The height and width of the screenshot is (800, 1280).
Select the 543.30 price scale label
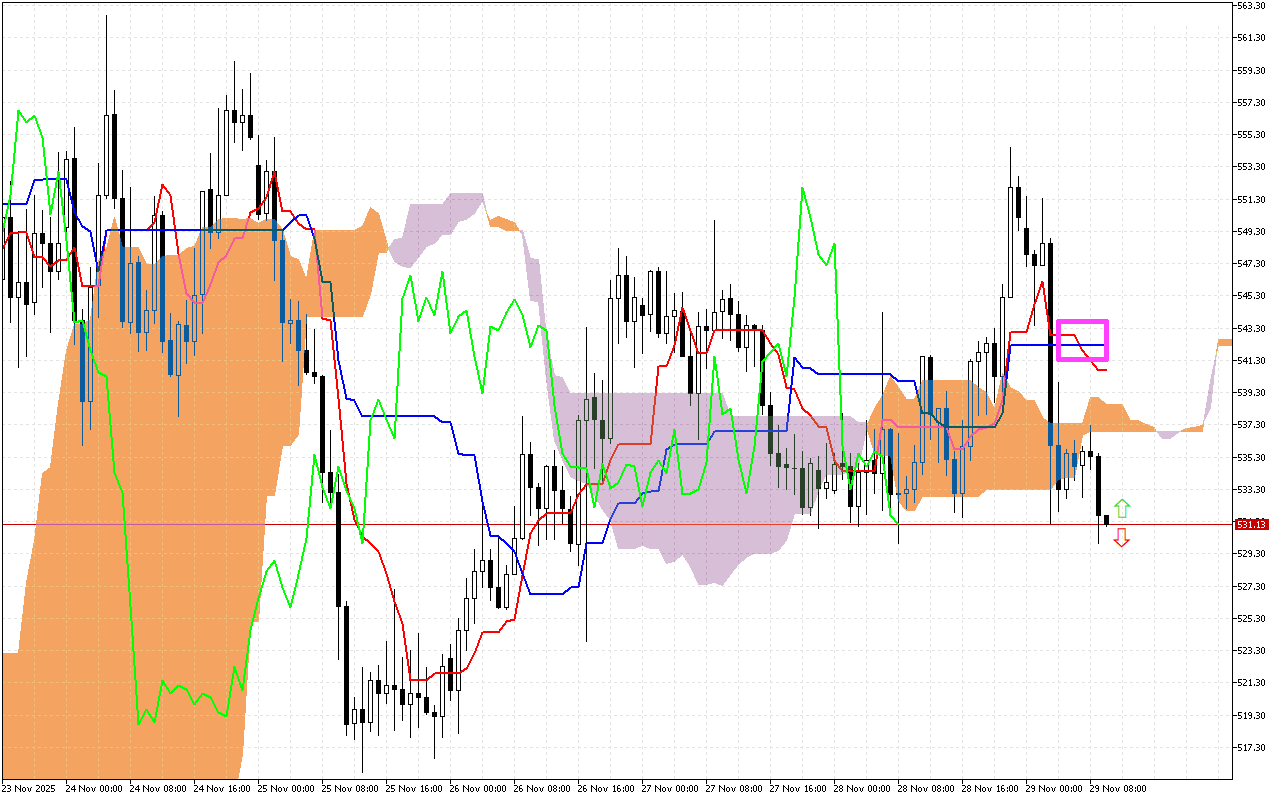[1251, 328]
